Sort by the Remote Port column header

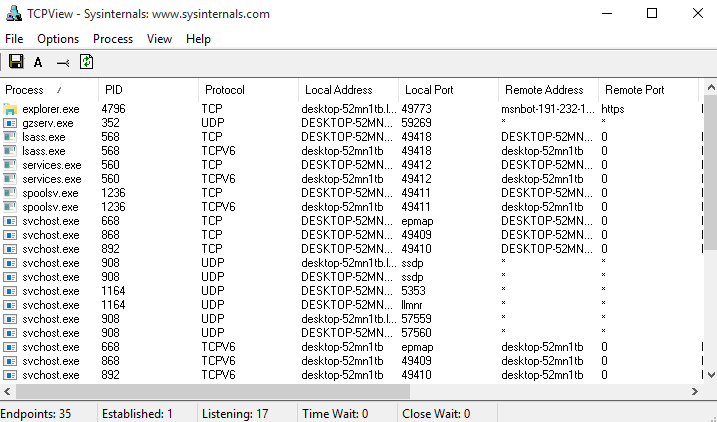648,90
